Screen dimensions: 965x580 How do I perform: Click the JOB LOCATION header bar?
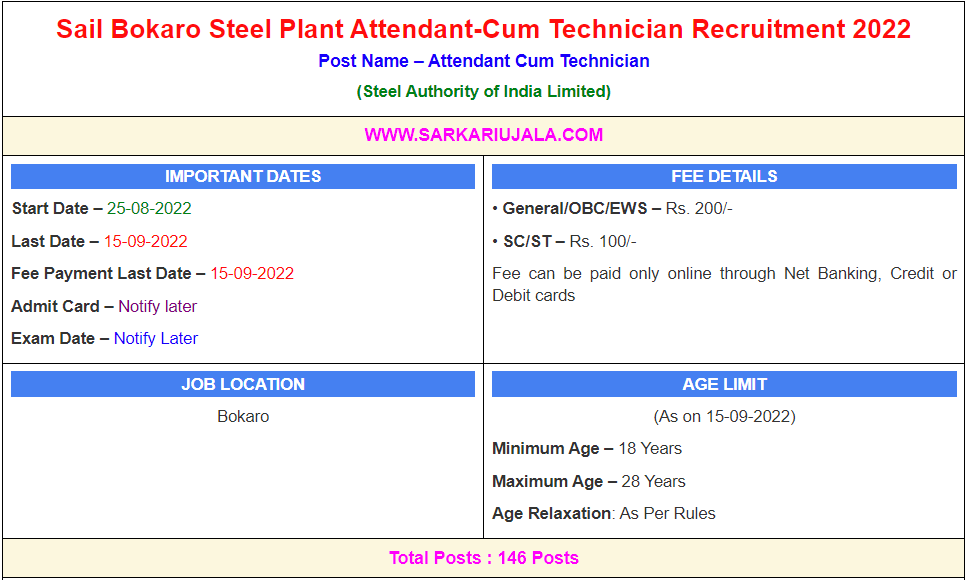243,384
